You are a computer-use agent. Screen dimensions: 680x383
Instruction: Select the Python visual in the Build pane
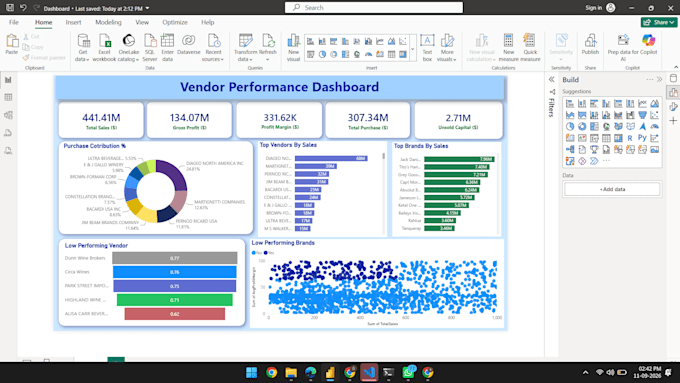(642, 138)
